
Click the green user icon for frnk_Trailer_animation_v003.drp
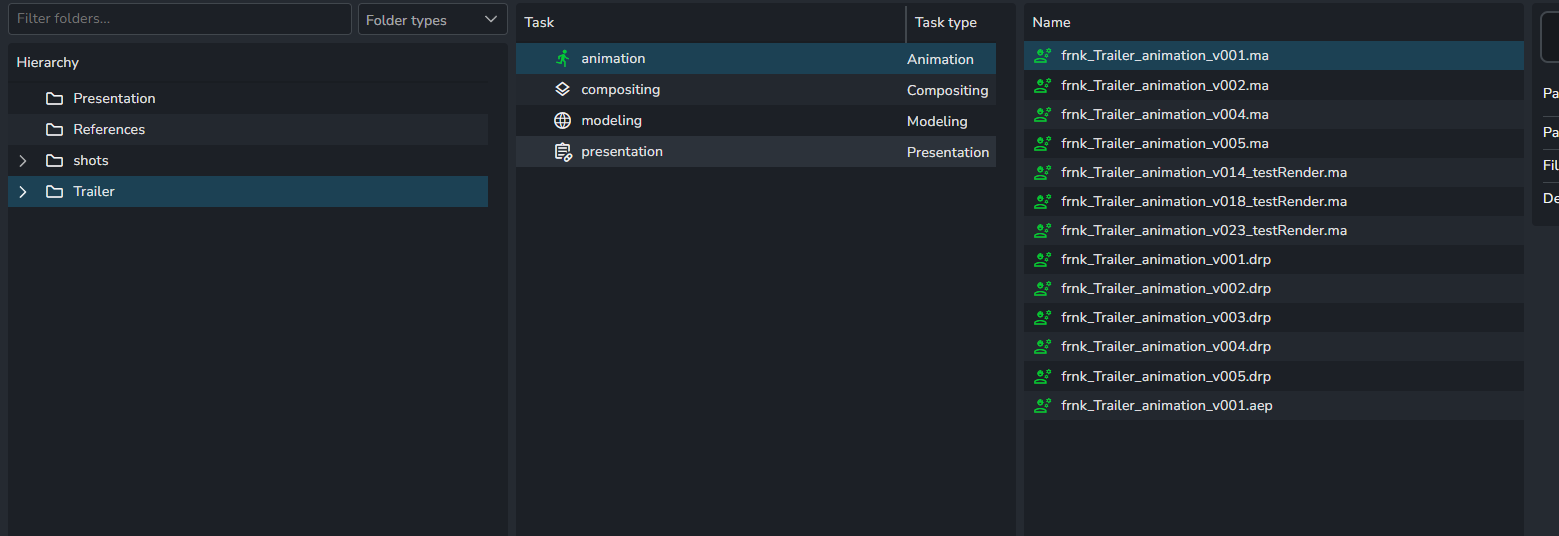tap(1043, 317)
